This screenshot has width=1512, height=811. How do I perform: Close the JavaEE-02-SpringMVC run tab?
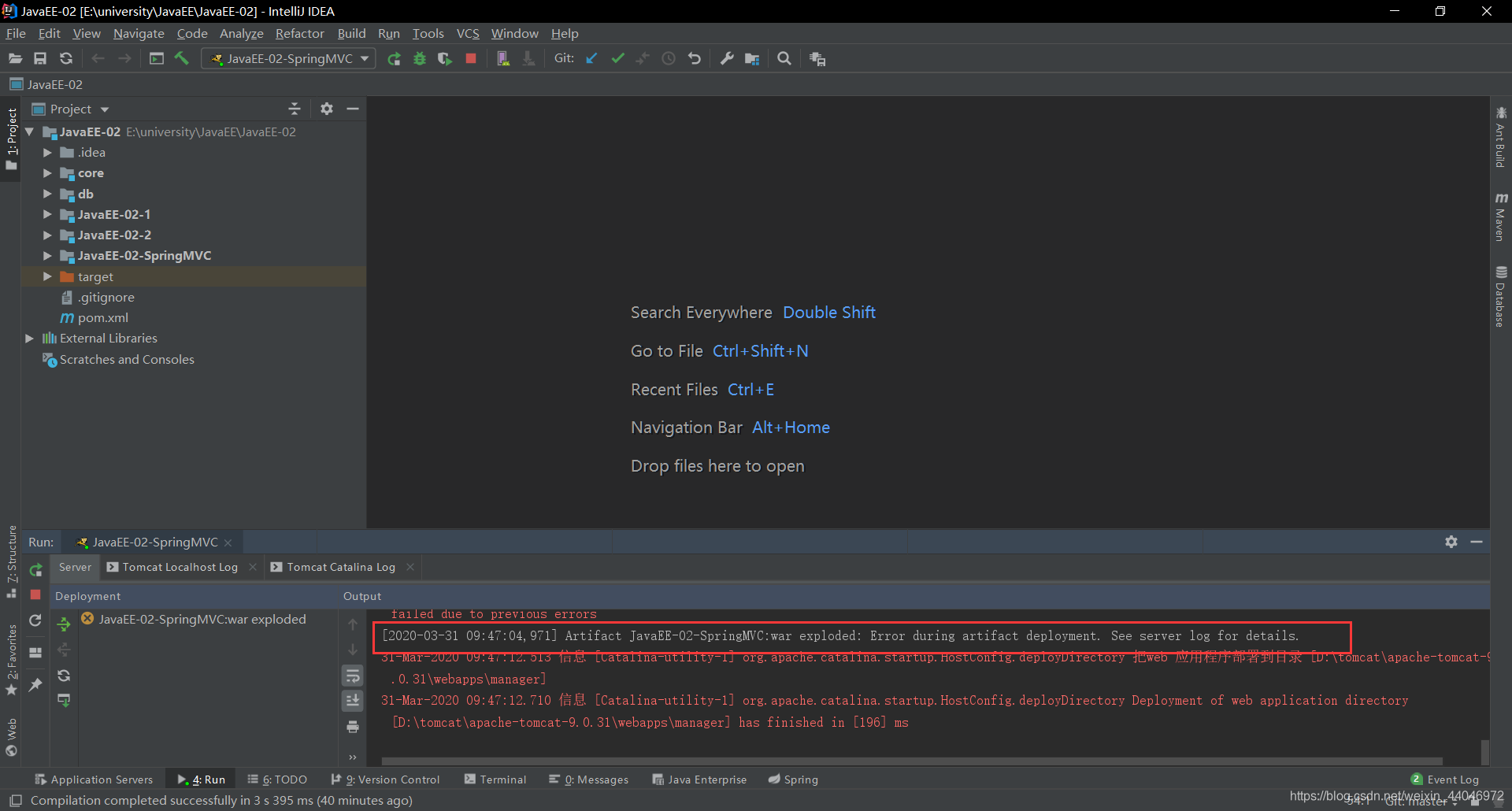(x=228, y=543)
